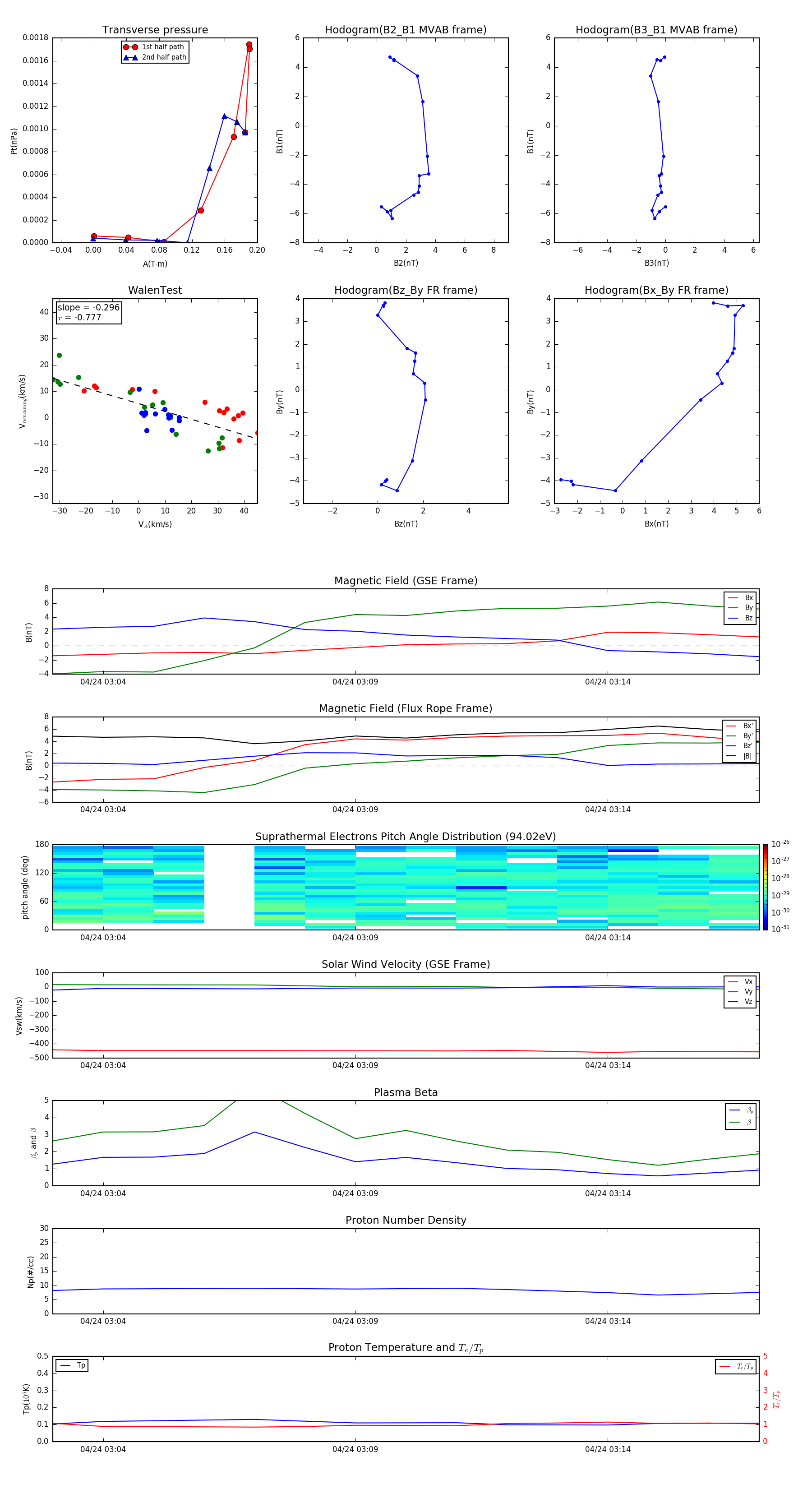Select the Bx' entry in the Flux Rope legend
This screenshot has height=1489, width=812.
740,726
